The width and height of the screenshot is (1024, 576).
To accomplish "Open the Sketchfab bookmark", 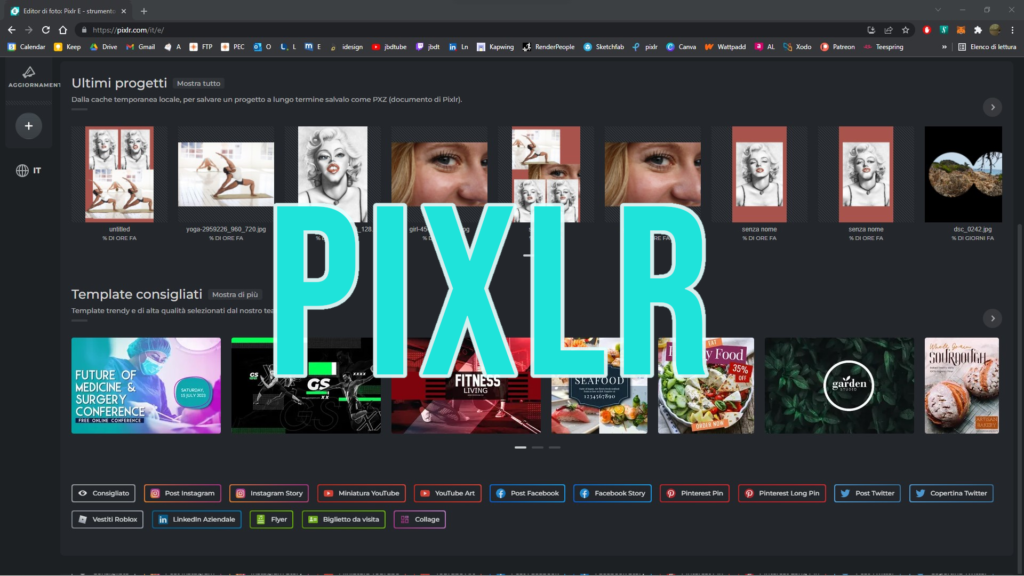I will tap(603, 47).
